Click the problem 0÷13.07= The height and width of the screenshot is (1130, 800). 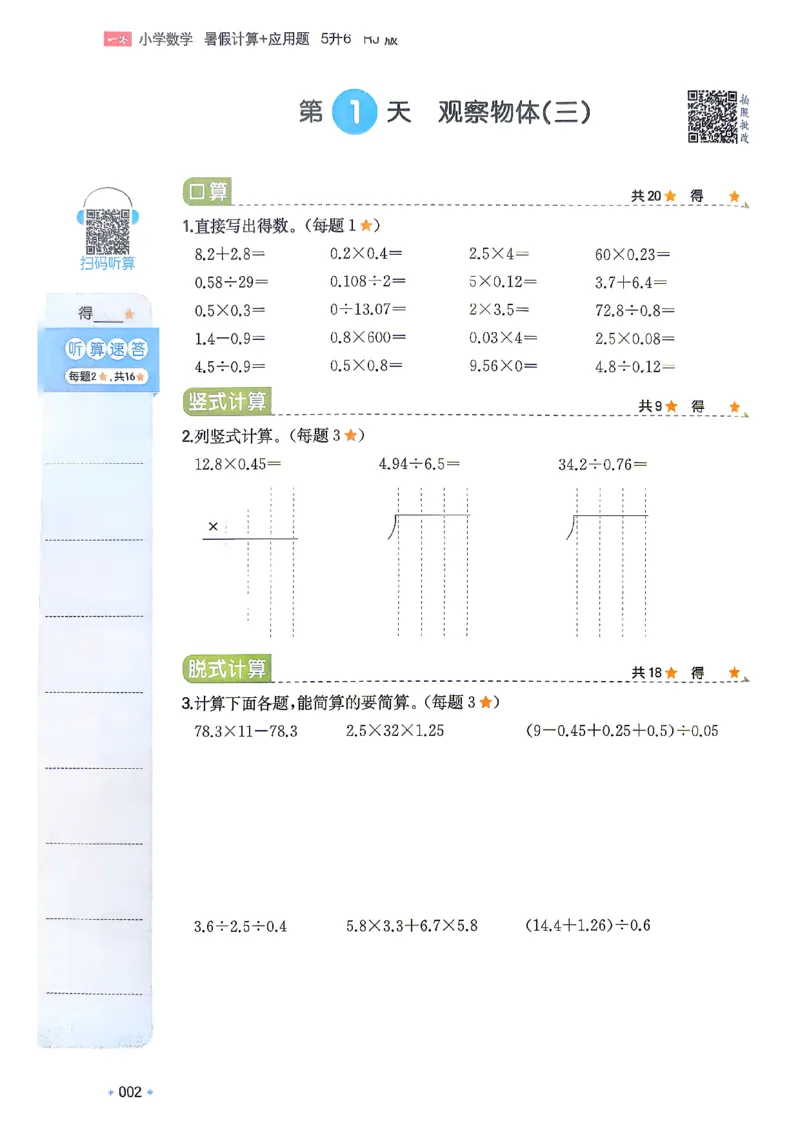368,309
